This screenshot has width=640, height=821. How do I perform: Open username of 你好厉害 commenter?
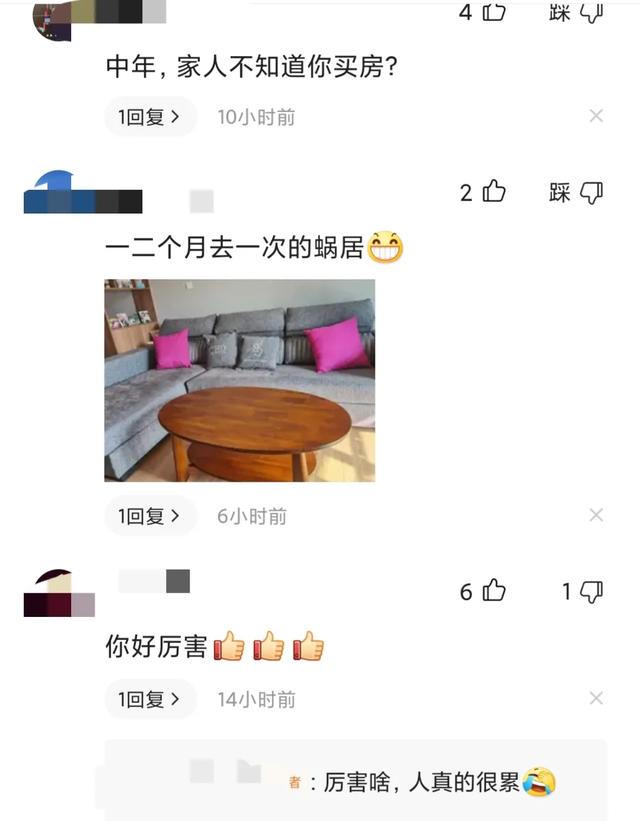point(155,581)
